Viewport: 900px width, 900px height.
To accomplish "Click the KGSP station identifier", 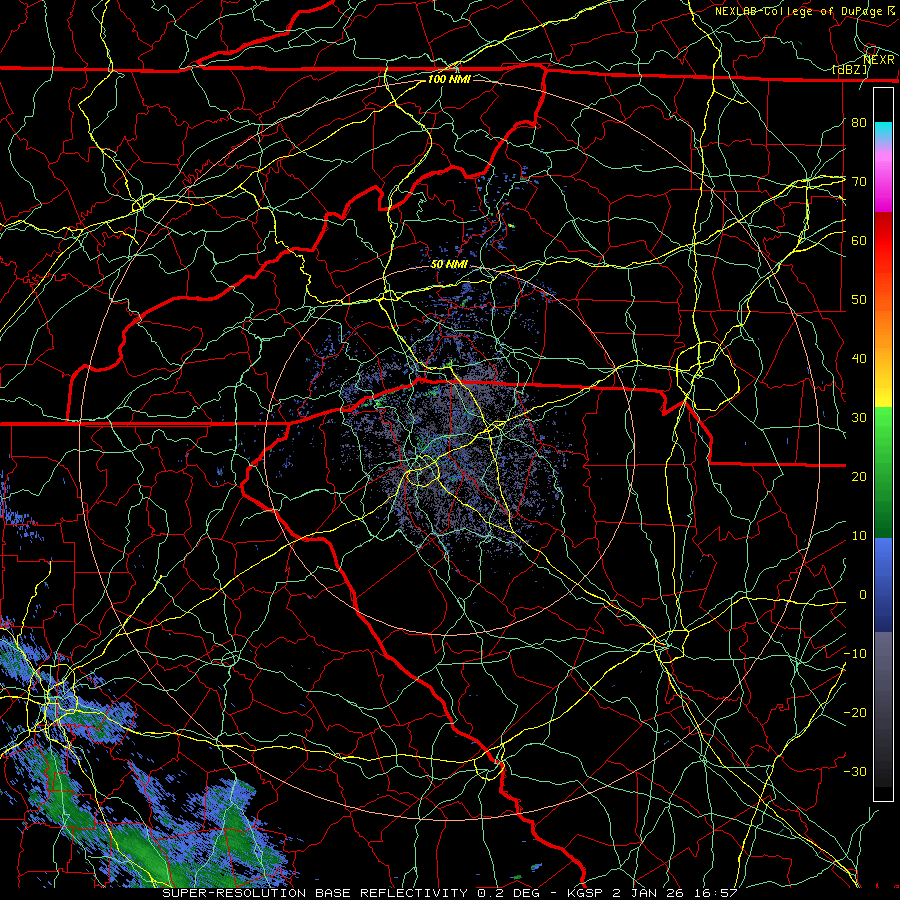I will pyautogui.click(x=585, y=893).
